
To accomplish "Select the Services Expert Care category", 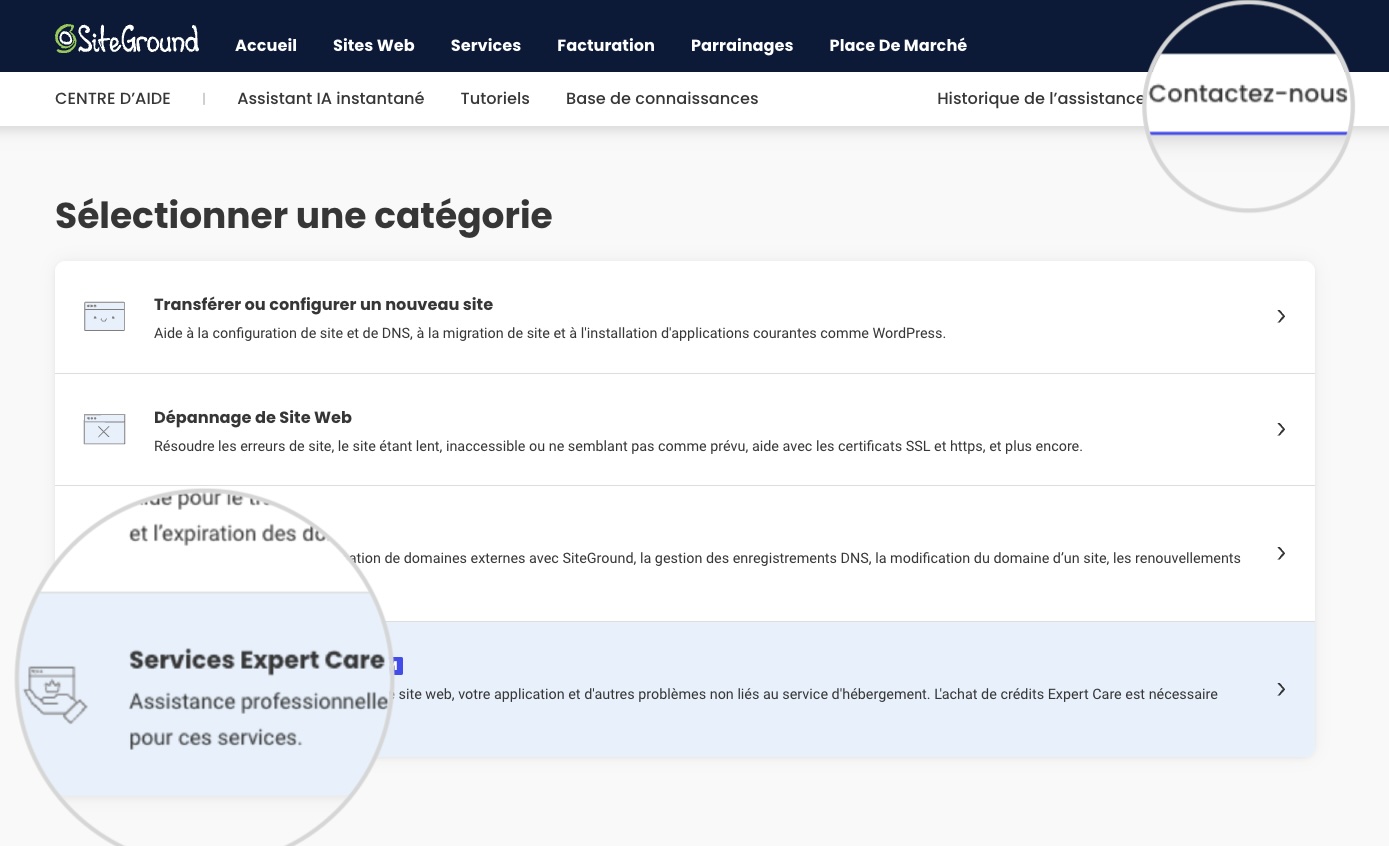I will [685, 689].
